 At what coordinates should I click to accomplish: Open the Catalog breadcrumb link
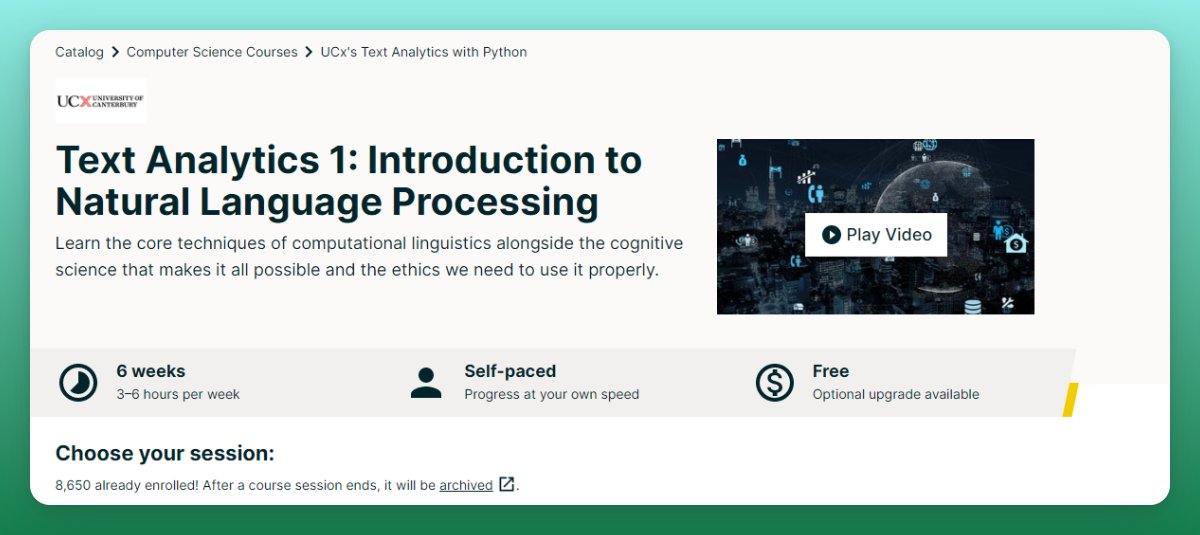[x=79, y=52]
